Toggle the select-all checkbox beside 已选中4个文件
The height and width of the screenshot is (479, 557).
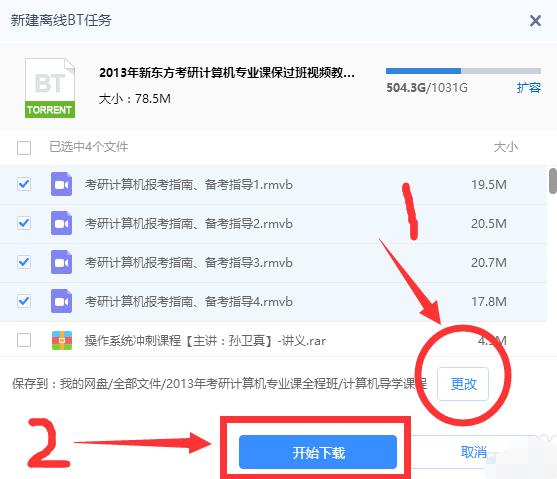tap(24, 147)
